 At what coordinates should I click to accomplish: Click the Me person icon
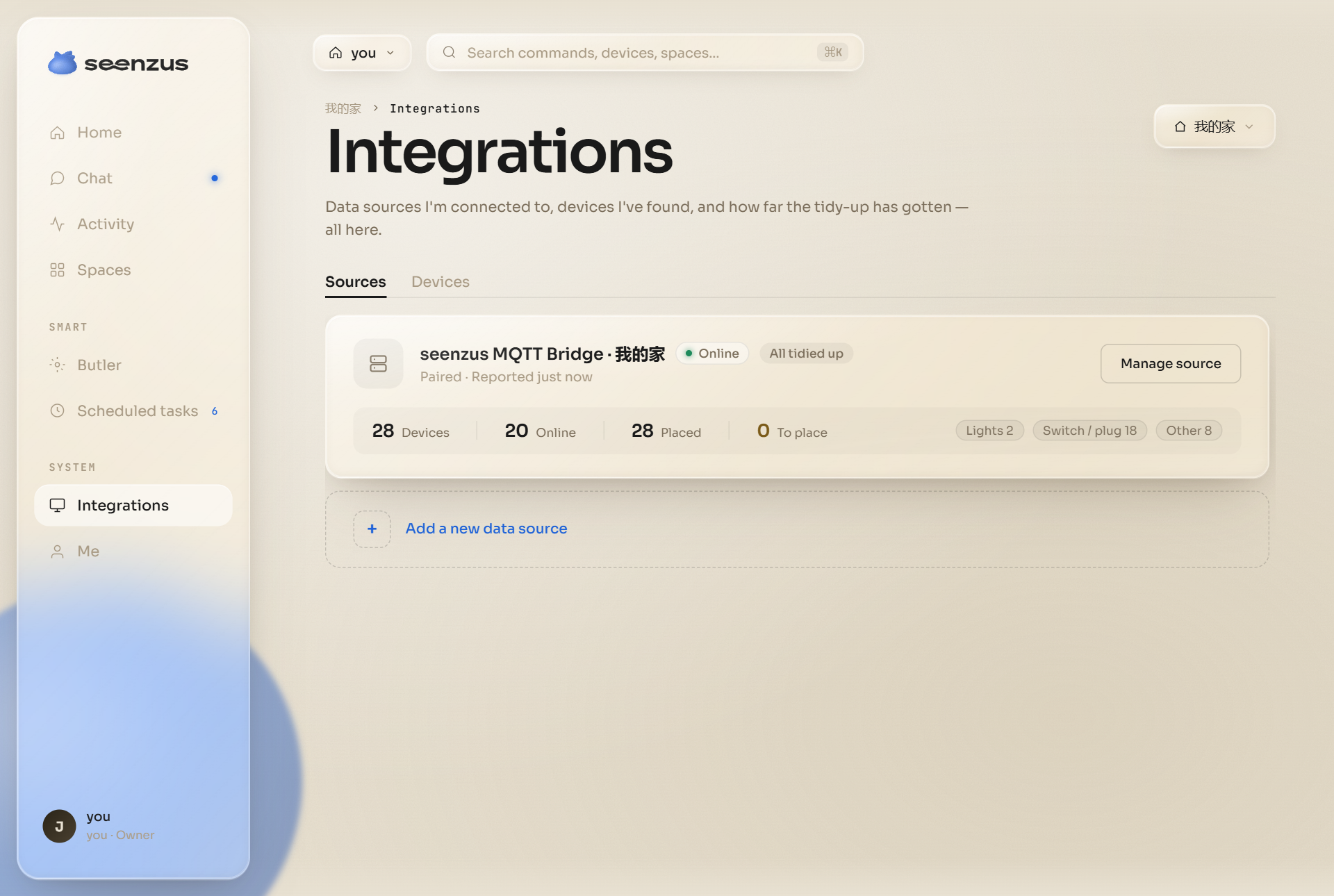pos(58,551)
